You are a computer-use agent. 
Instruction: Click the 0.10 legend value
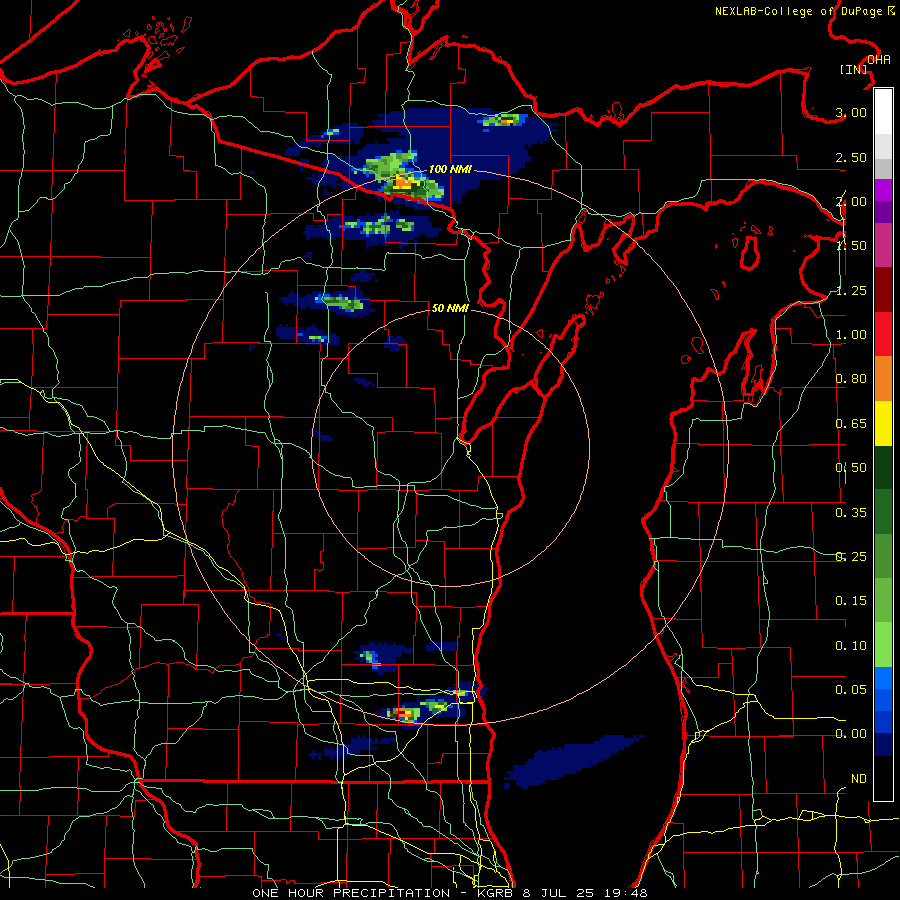[x=851, y=646]
